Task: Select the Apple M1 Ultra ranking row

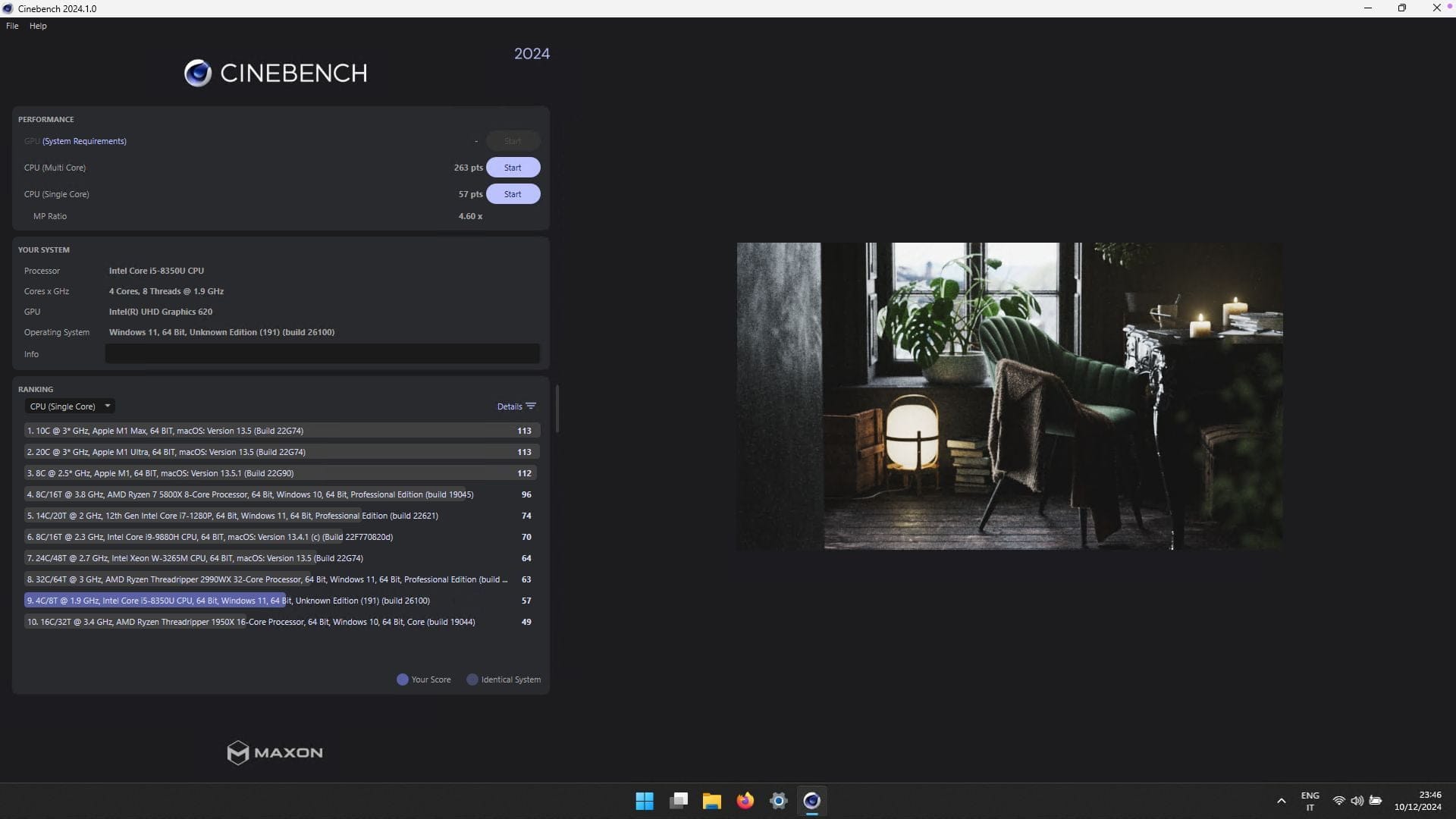Action: (x=281, y=452)
